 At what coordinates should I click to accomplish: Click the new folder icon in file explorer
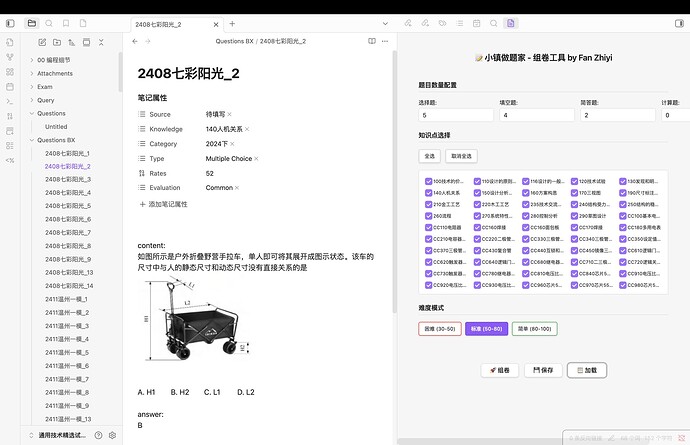[x=57, y=42]
